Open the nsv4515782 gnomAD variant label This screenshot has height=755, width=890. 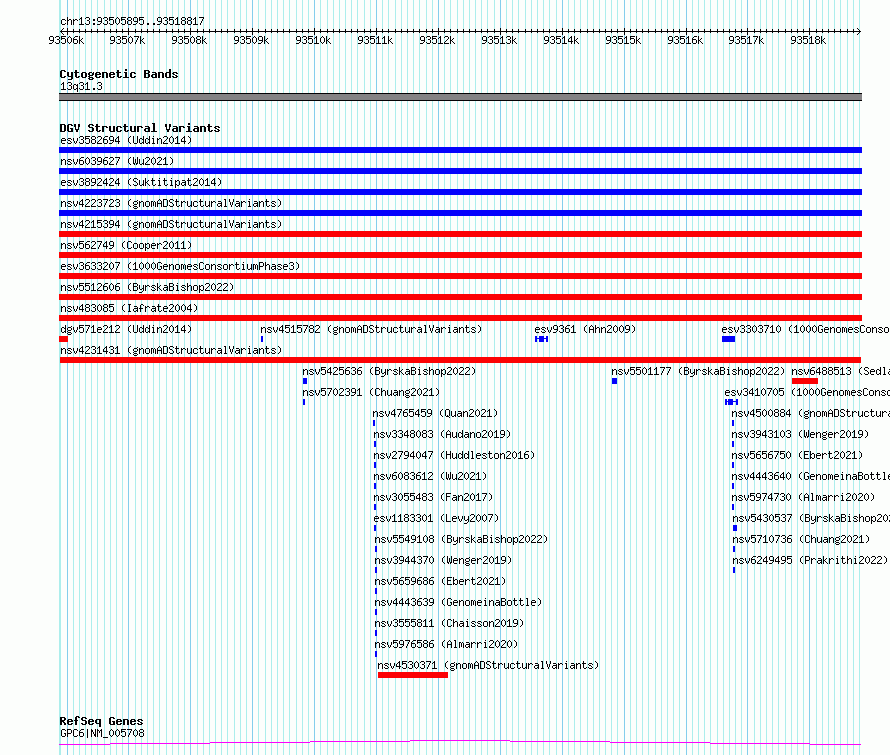click(x=371, y=329)
